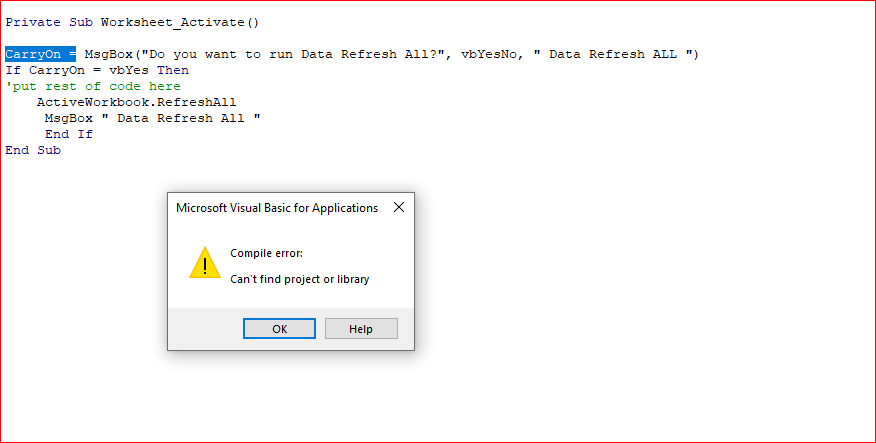Image resolution: width=876 pixels, height=443 pixels.
Task: Click the " Data Refresh ALL " title string
Action: [612, 54]
